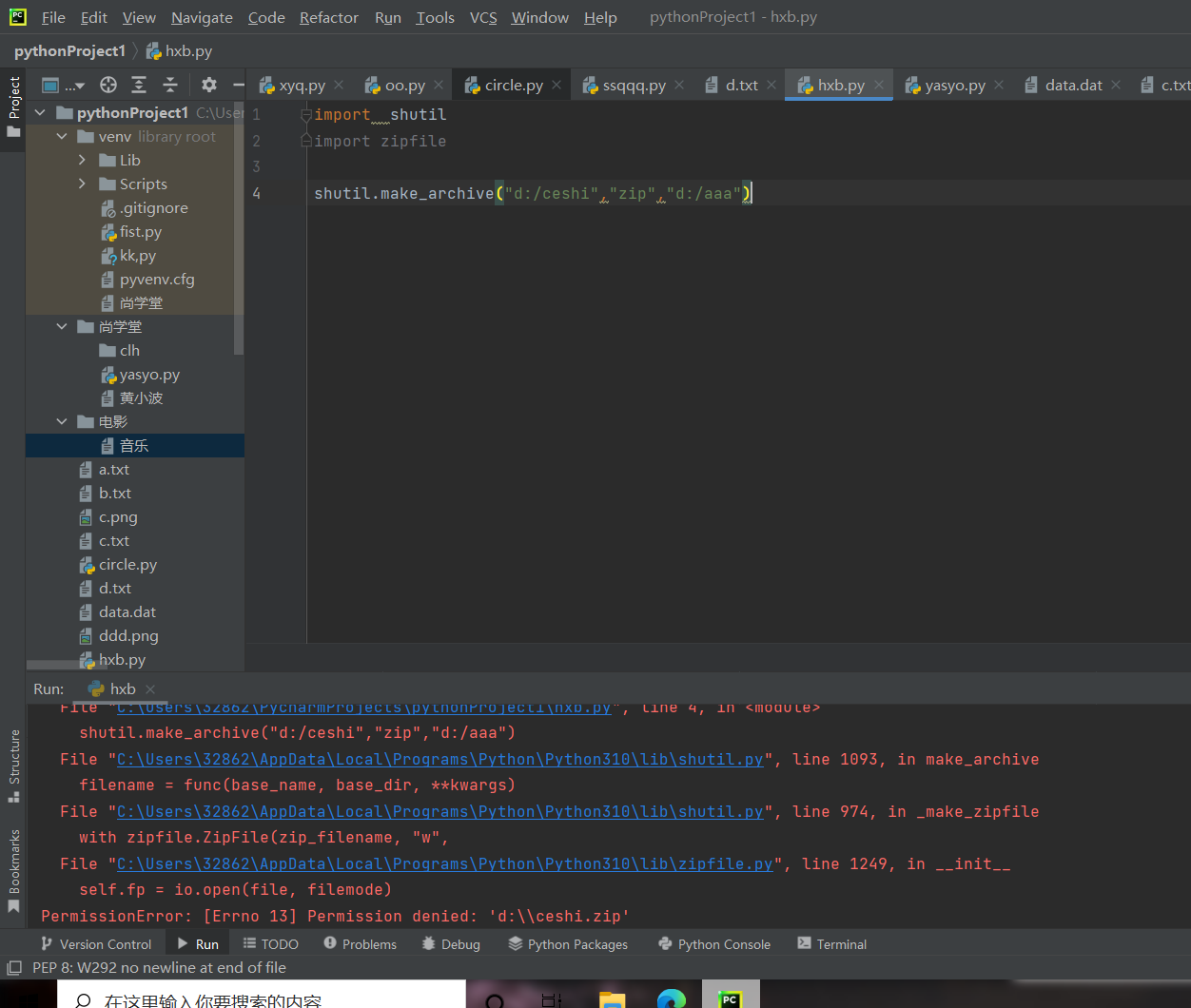This screenshot has width=1191, height=1008.
Task: Select ddd.png in project tree
Action: click(x=119, y=635)
